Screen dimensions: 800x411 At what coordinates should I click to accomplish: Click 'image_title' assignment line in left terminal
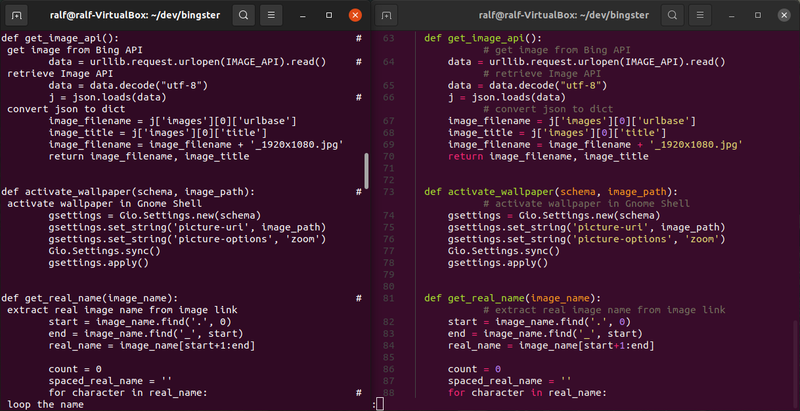158,133
